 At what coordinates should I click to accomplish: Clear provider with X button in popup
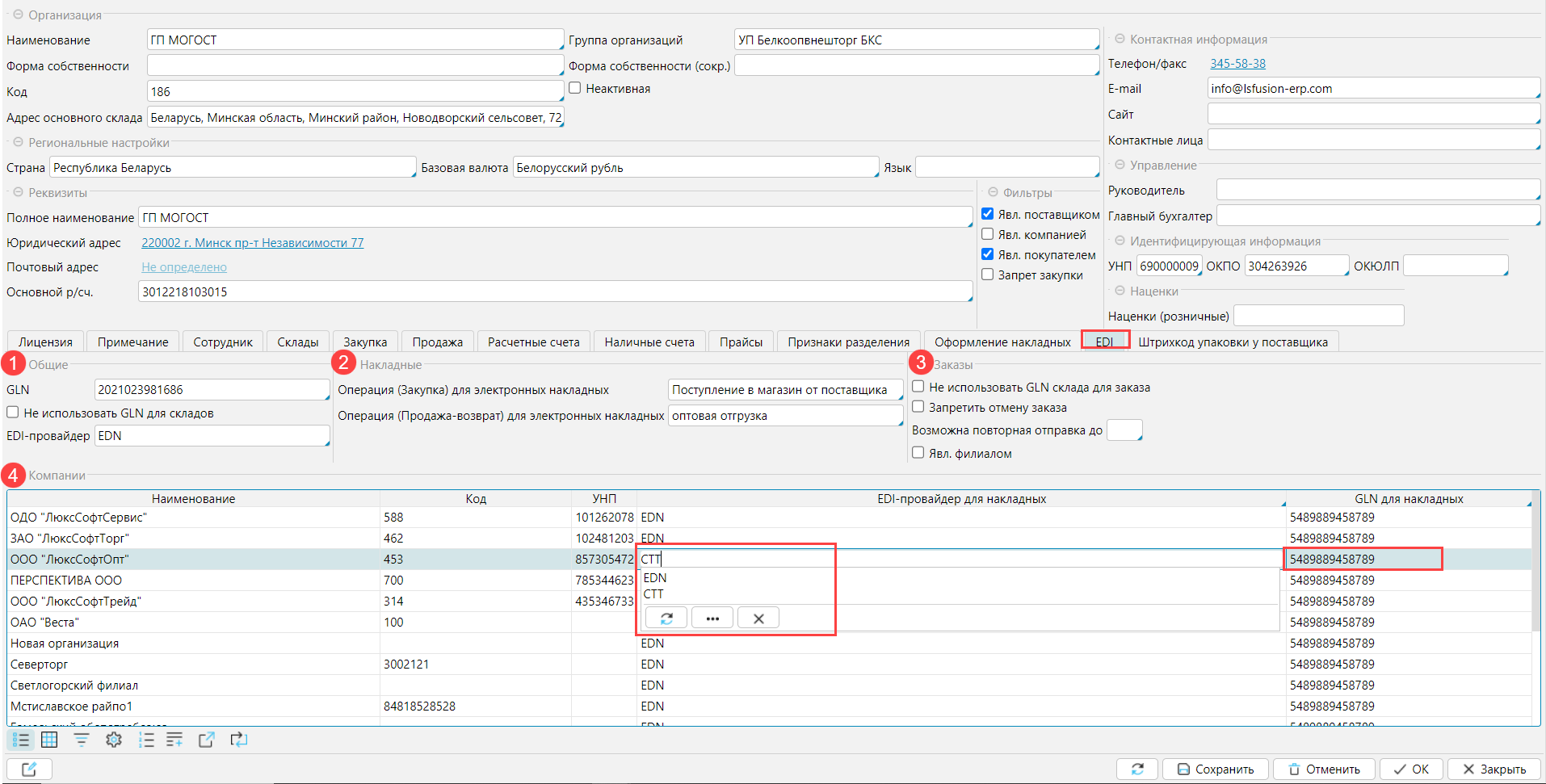[758, 618]
